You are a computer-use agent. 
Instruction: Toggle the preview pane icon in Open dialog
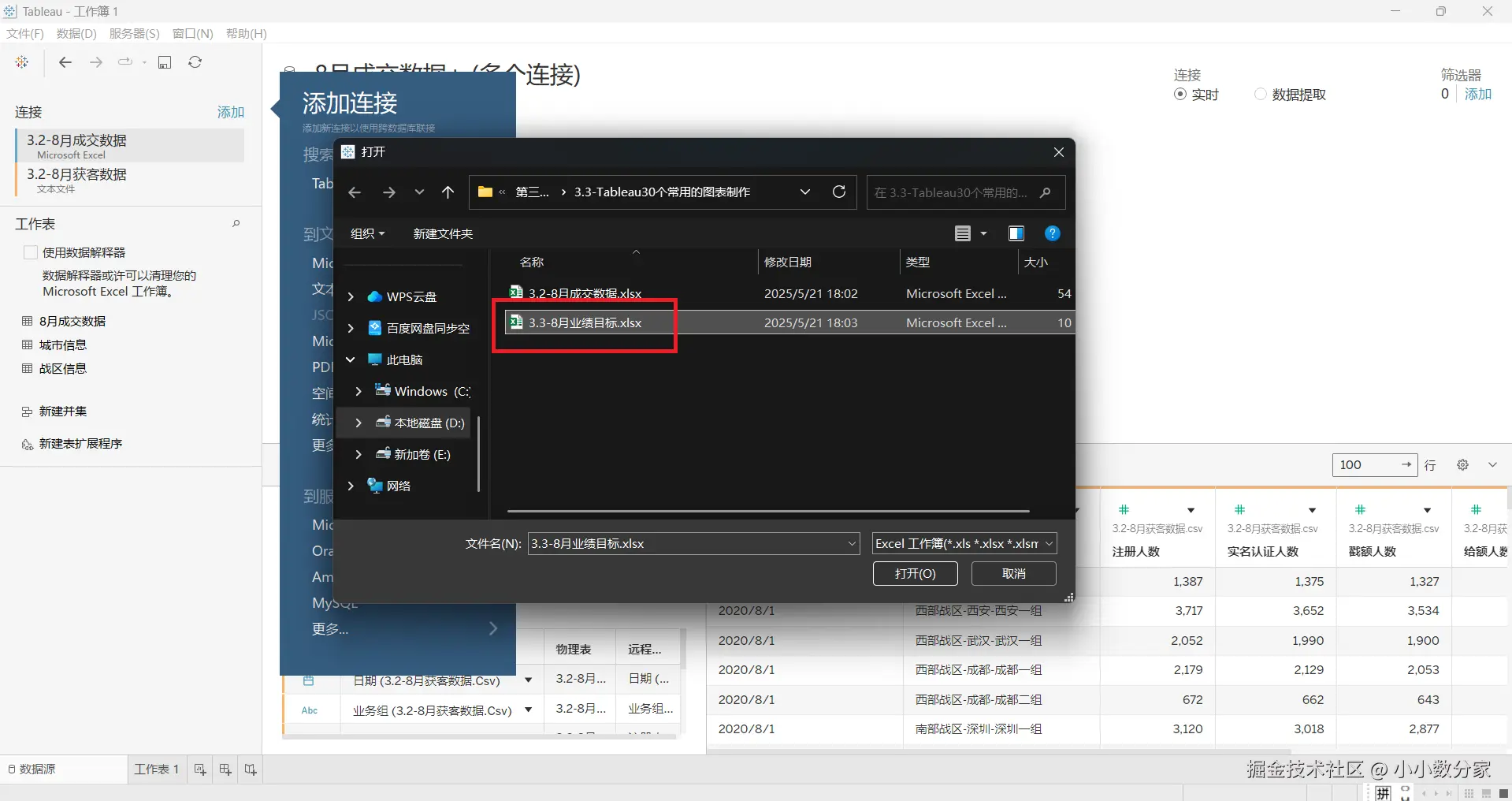(1016, 233)
